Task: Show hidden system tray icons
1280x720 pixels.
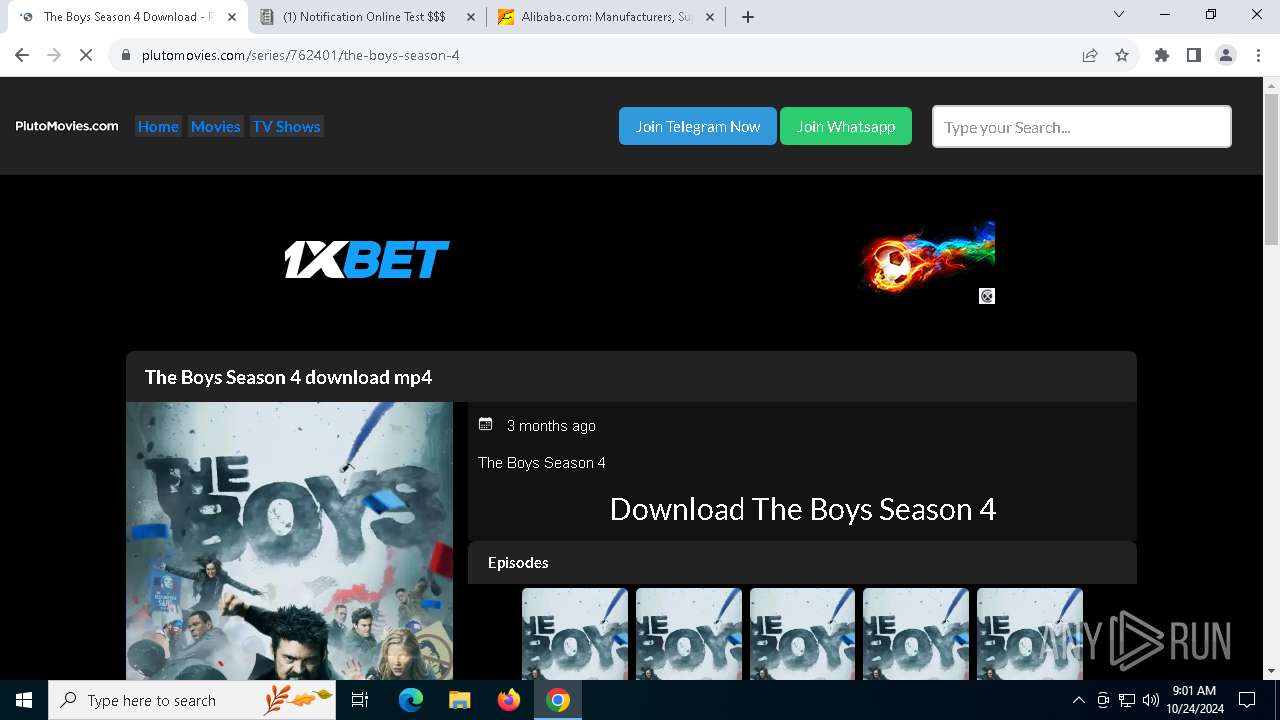Action: pyautogui.click(x=1078, y=700)
